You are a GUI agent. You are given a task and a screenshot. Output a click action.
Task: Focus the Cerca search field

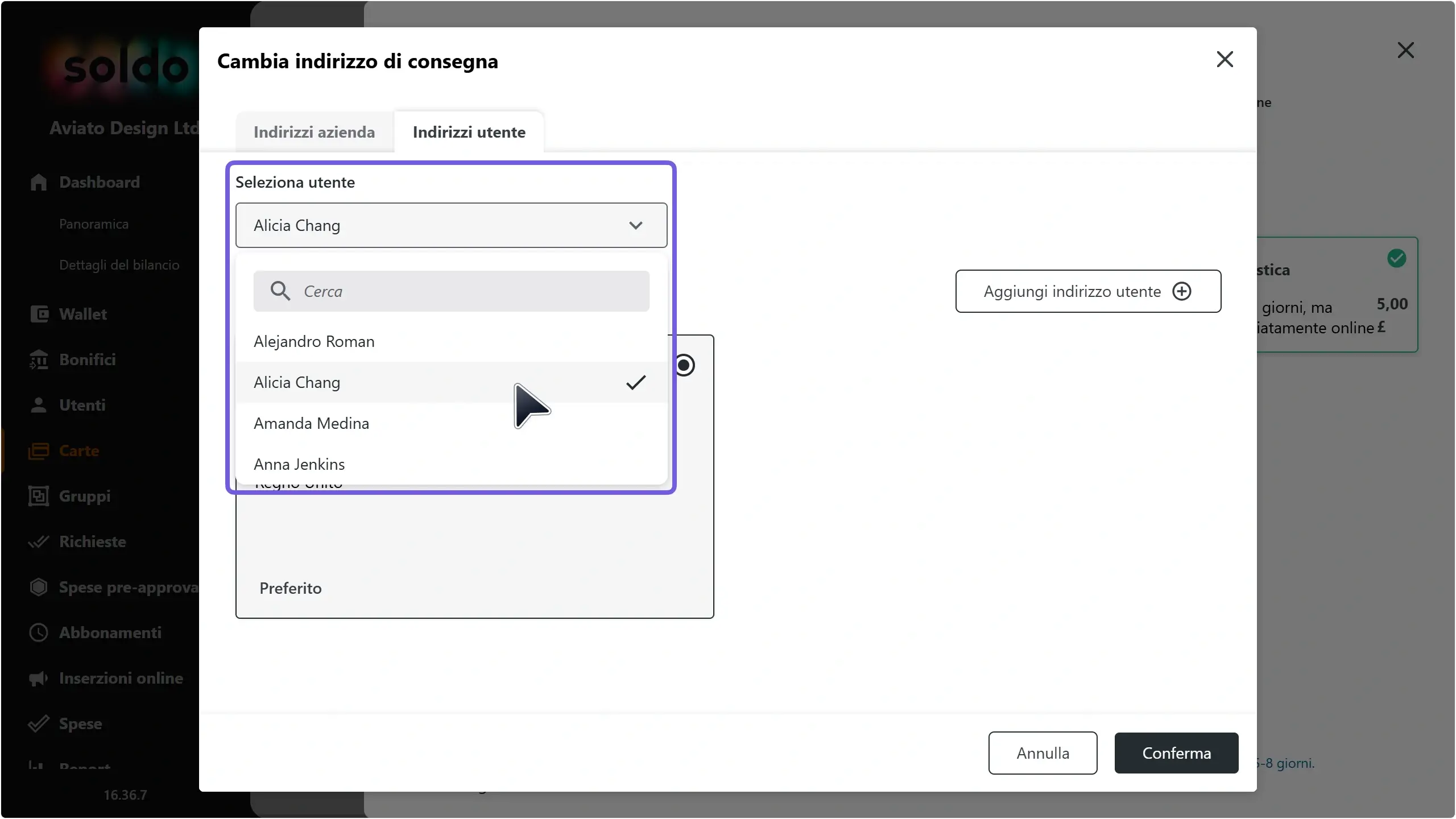tap(451, 291)
